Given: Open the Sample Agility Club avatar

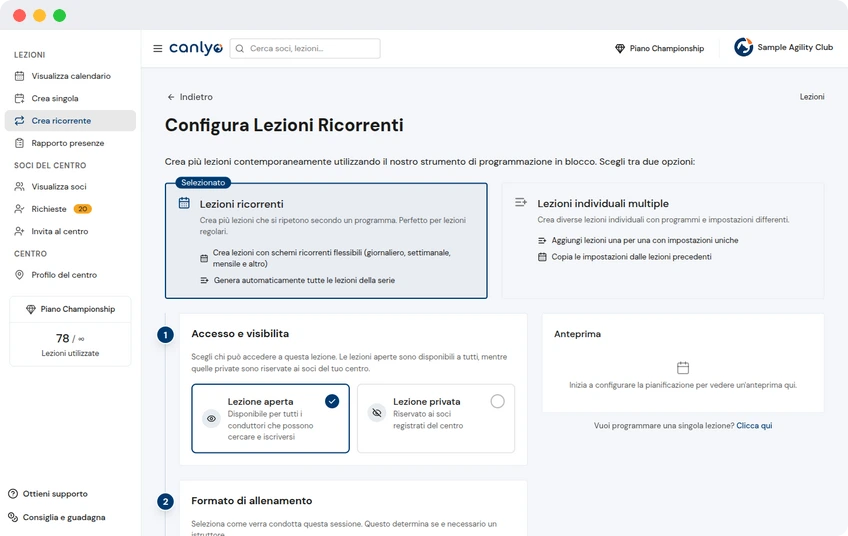Looking at the screenshot, I should pos(744,47).
